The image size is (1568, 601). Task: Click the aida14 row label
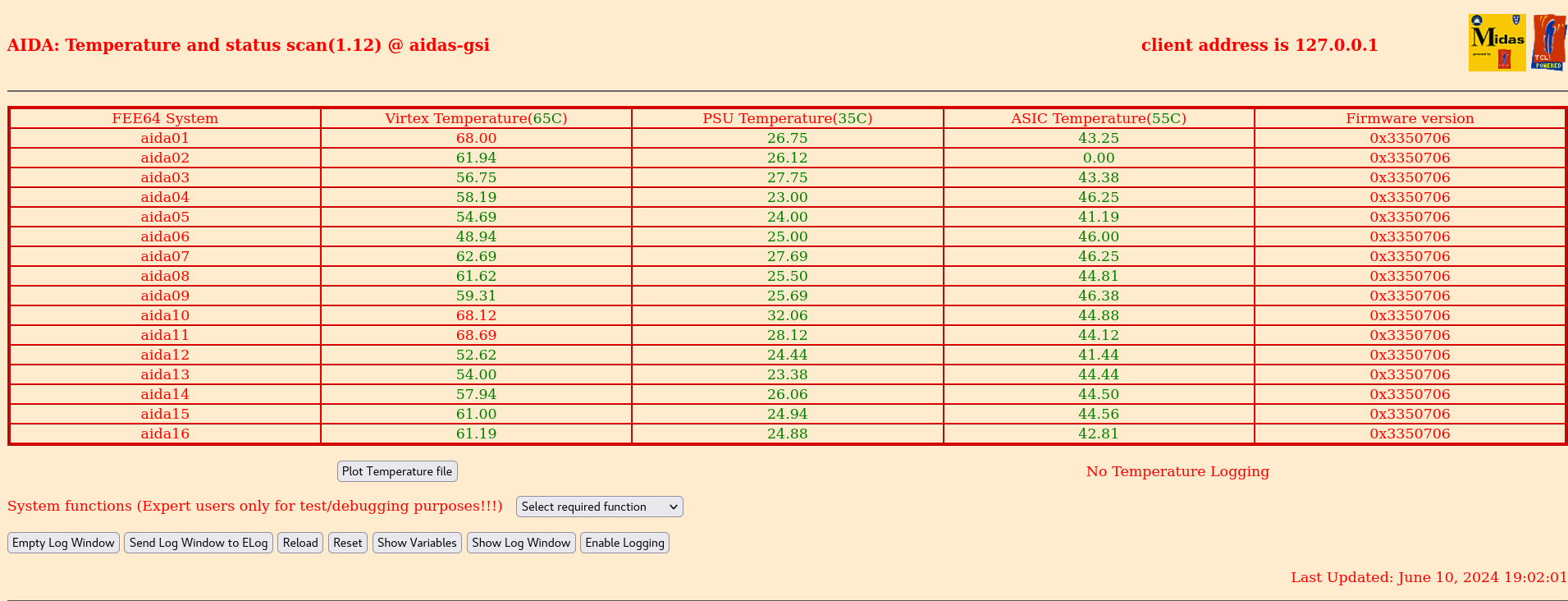[165, 394]
